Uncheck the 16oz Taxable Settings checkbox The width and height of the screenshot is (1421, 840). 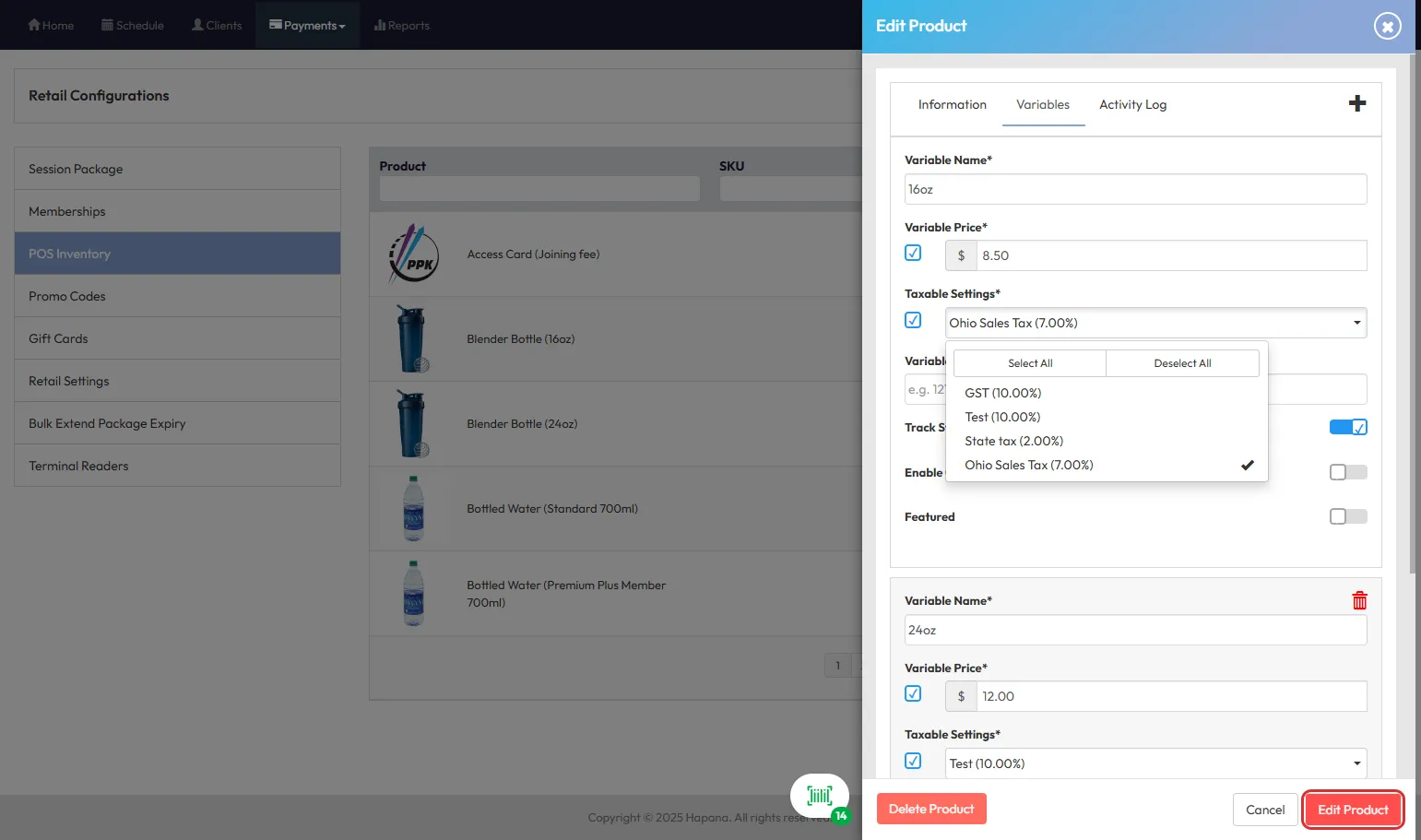click(913, 321)
